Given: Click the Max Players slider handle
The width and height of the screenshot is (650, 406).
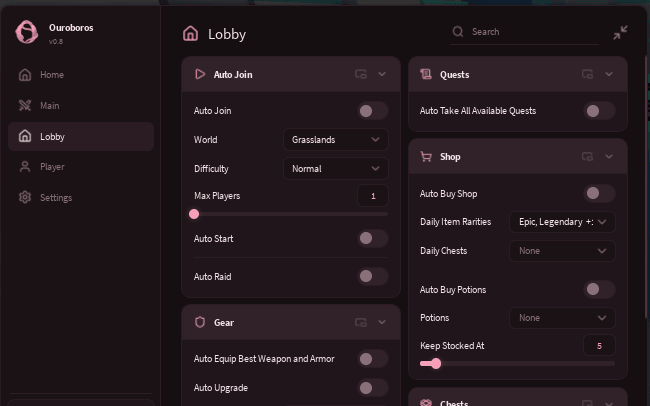Looking at the screenshot, I should (194, 214).
